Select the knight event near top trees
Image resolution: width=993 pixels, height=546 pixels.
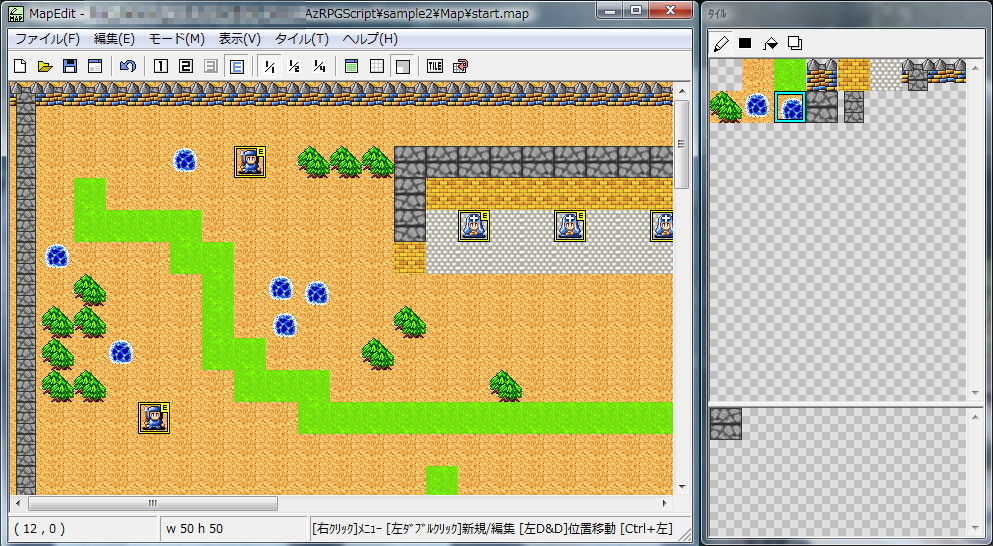click(x=250, y=162)
